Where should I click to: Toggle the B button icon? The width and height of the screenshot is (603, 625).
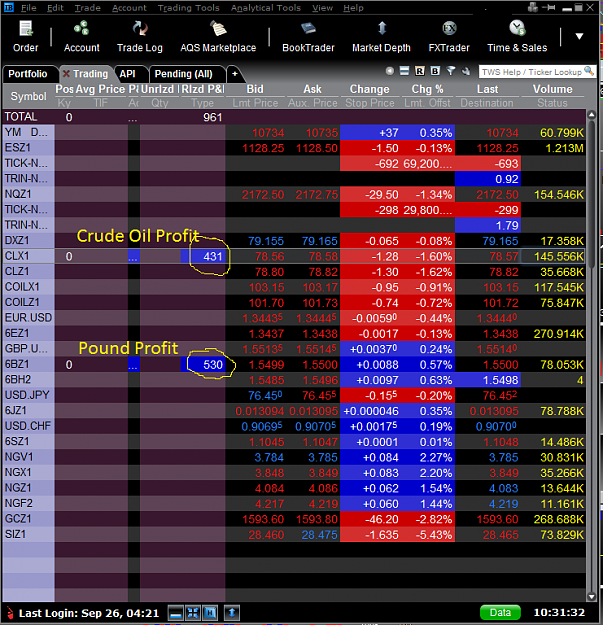pos(435,71)
